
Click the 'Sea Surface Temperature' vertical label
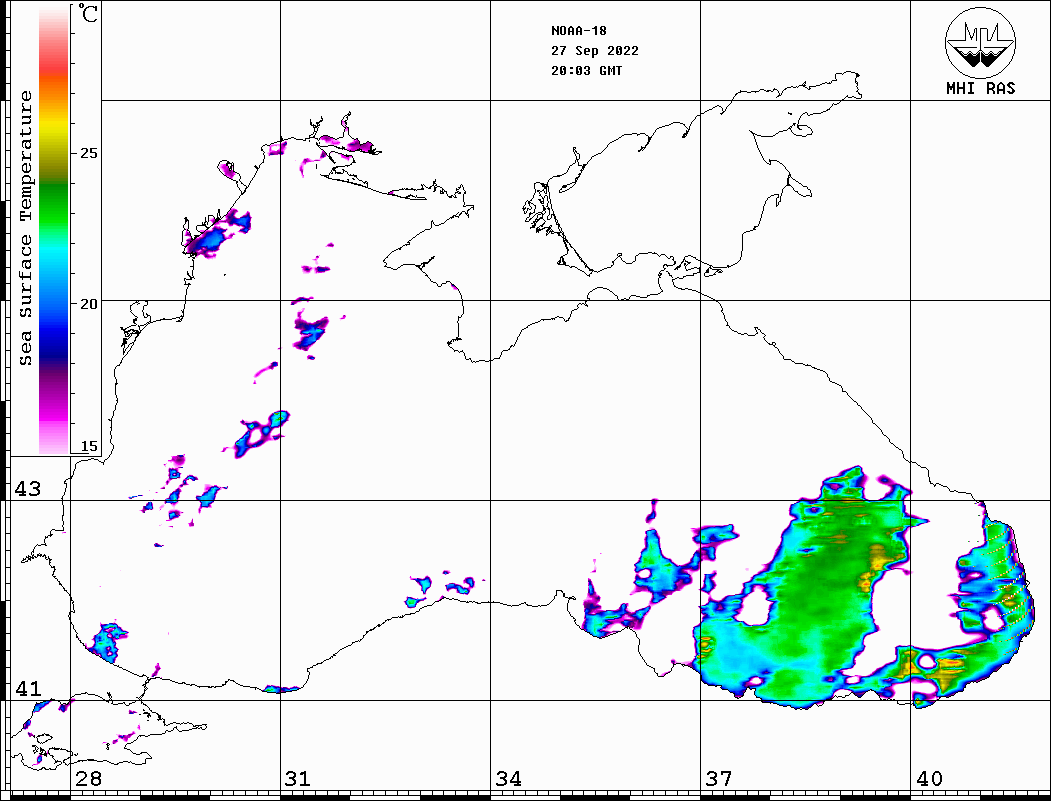coord(25,228)
